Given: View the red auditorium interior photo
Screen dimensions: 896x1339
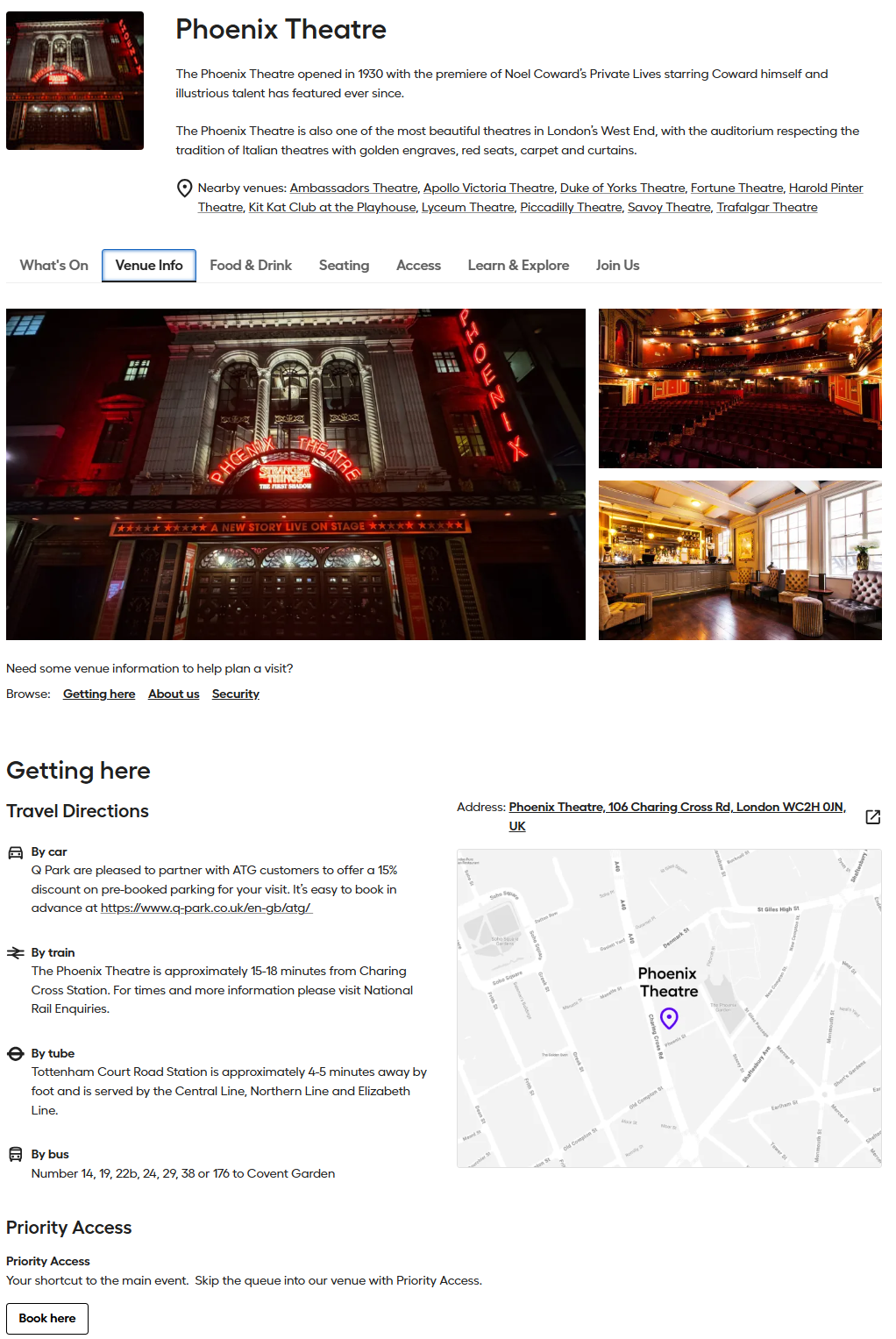Looking at the screenshot, I should pyautogui.click(x=740, y=388).
